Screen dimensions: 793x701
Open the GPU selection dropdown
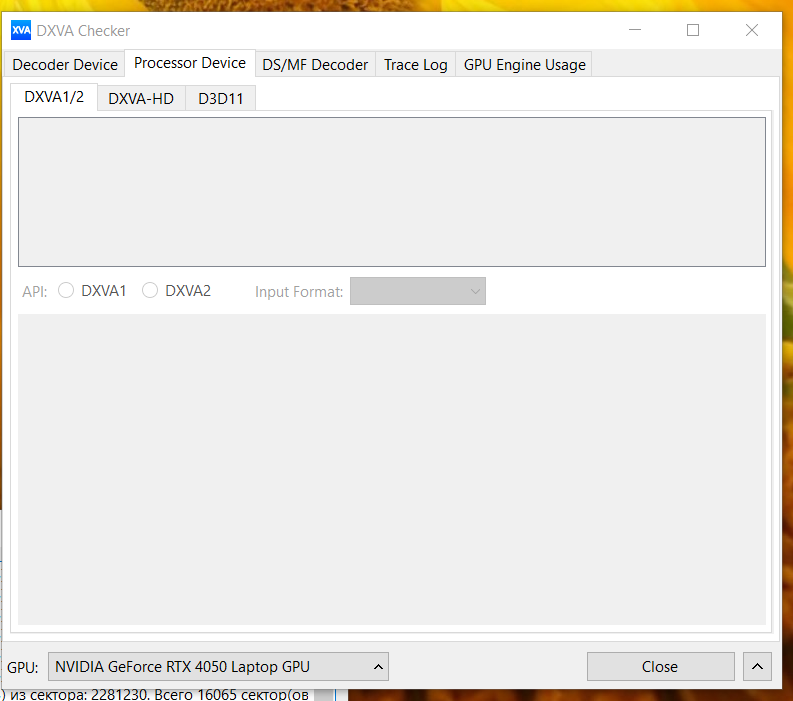pos(218,667)
